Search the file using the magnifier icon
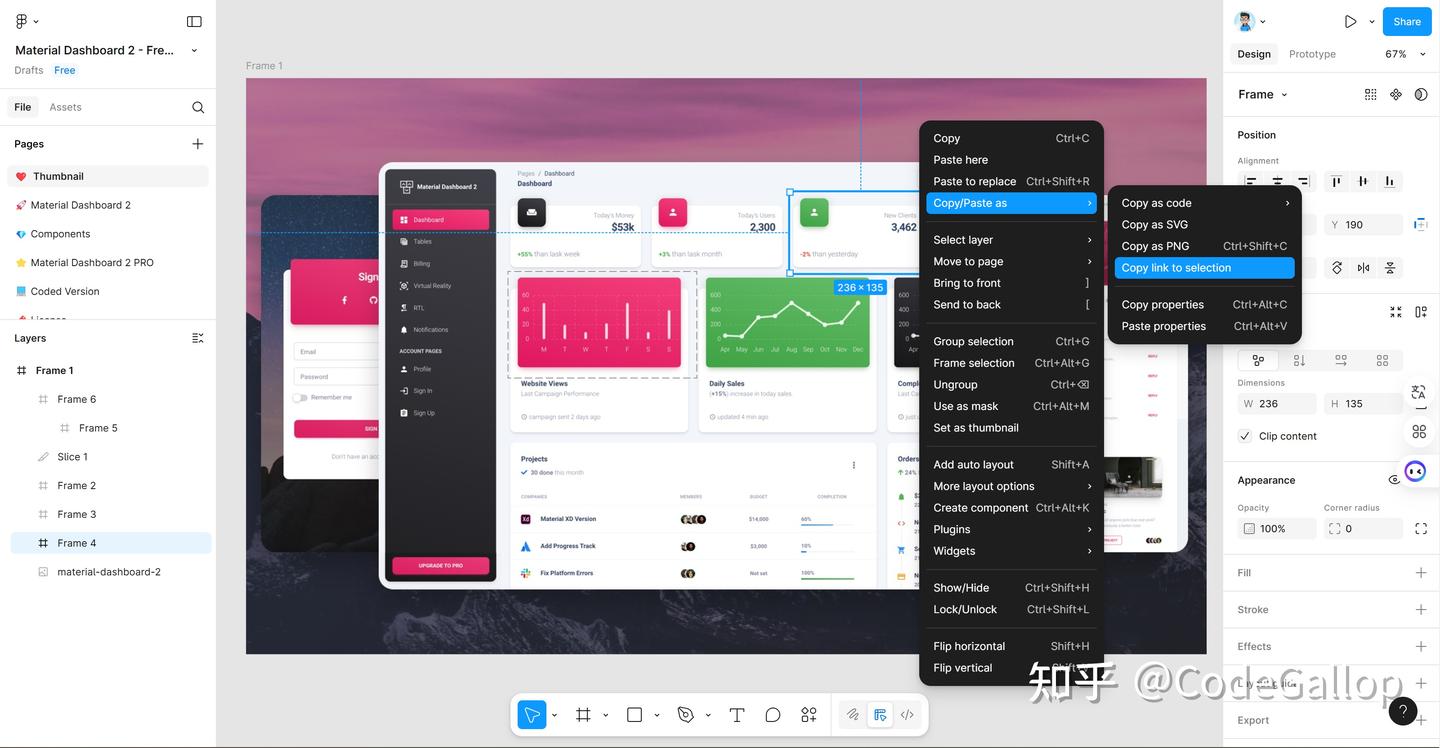1440x748 pixels. pos(198,107)
